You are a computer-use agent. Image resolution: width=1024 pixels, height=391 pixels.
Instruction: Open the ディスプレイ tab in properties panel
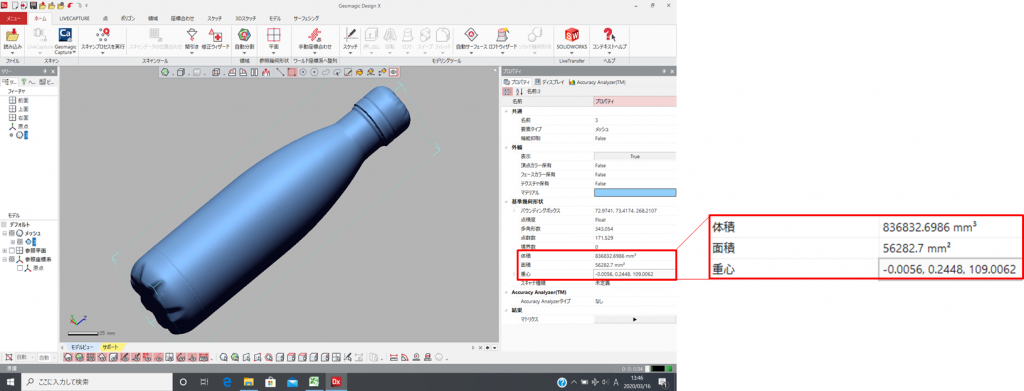(x=550, y=82)
